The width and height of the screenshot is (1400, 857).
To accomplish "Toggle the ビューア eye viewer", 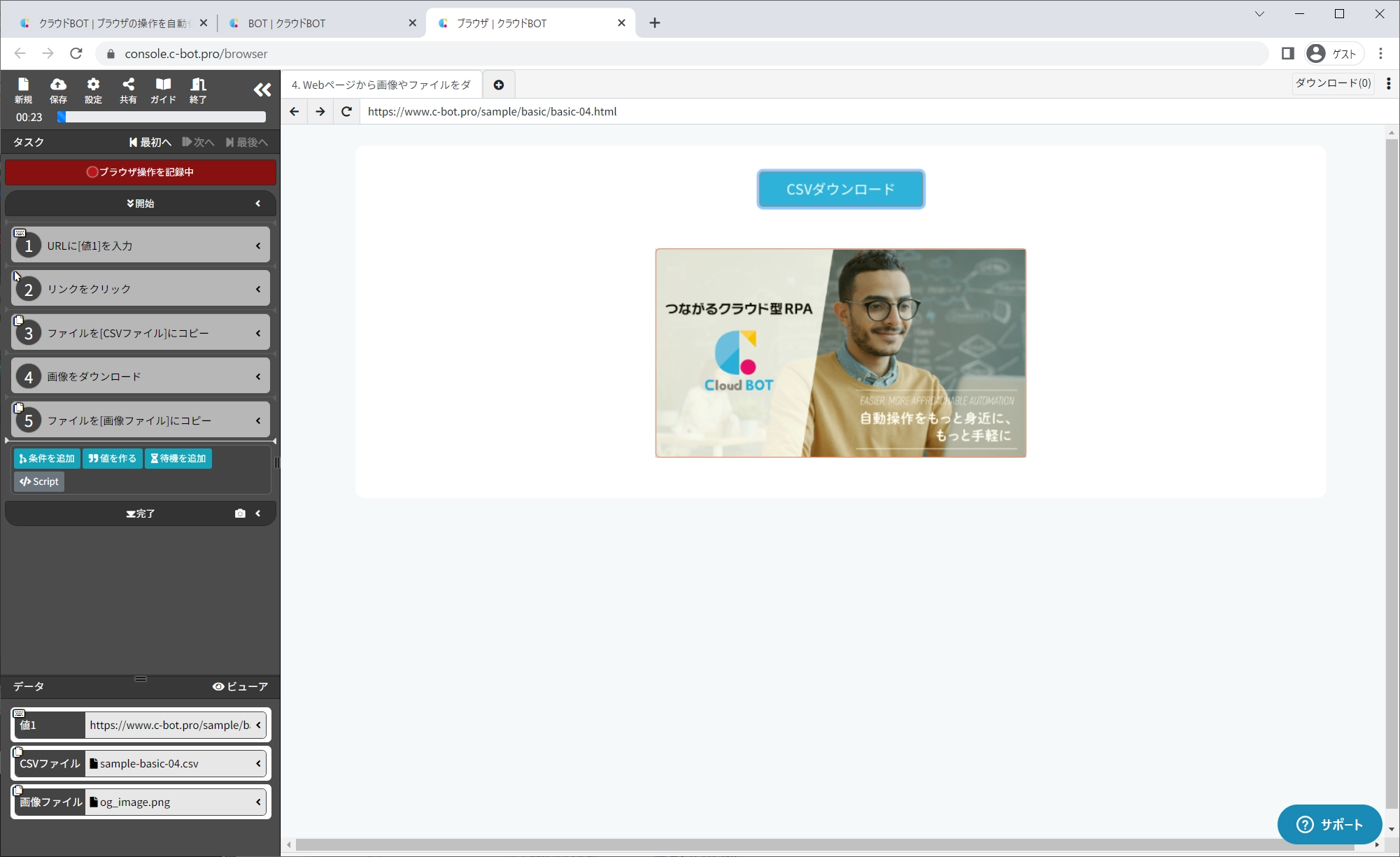I will pos(240,686).
